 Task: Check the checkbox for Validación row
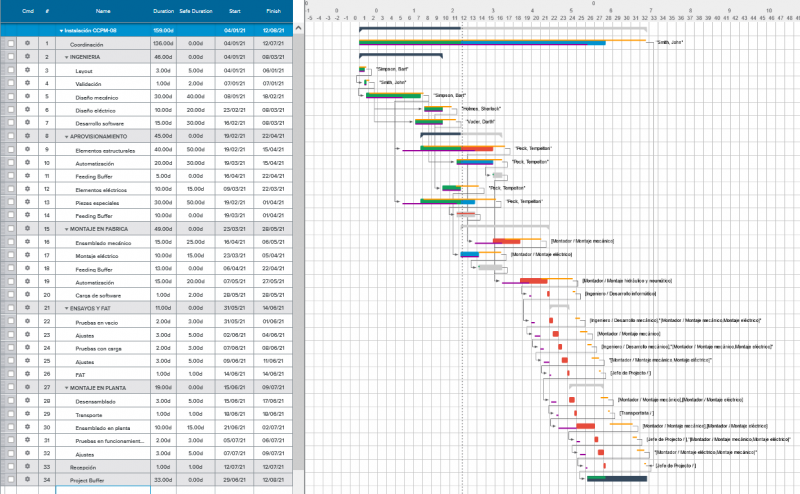pyautogui.click(x=11, y=83)
